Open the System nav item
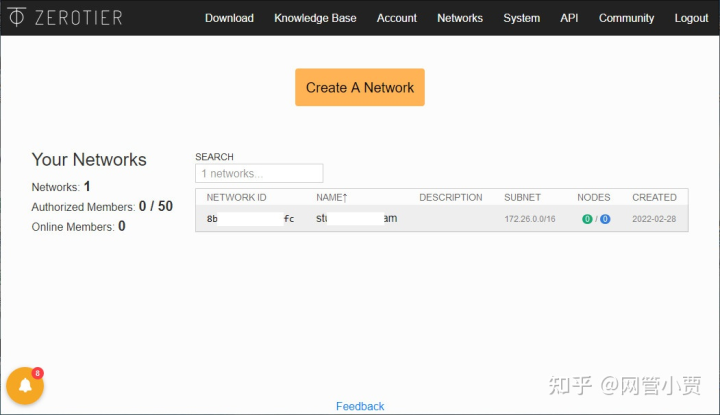Viewport: 720px width, 415px height. point(522,18)
